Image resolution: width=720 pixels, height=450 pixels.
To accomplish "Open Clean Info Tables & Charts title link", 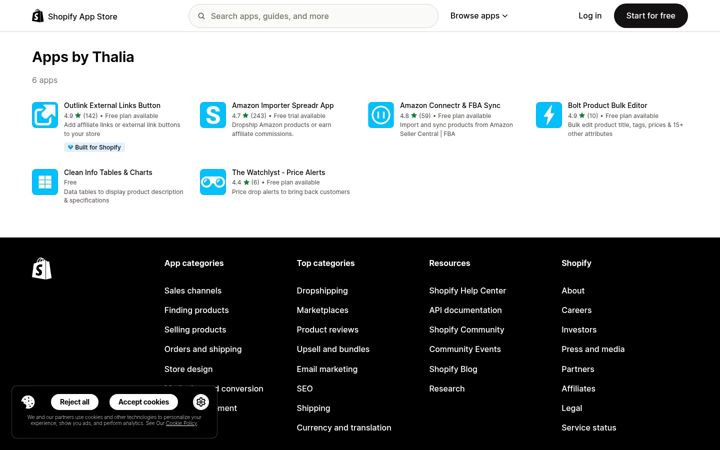I will [108, 173].
